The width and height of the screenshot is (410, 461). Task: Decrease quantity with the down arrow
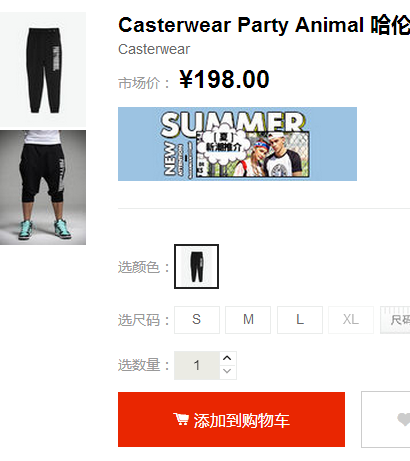point(227,372)
